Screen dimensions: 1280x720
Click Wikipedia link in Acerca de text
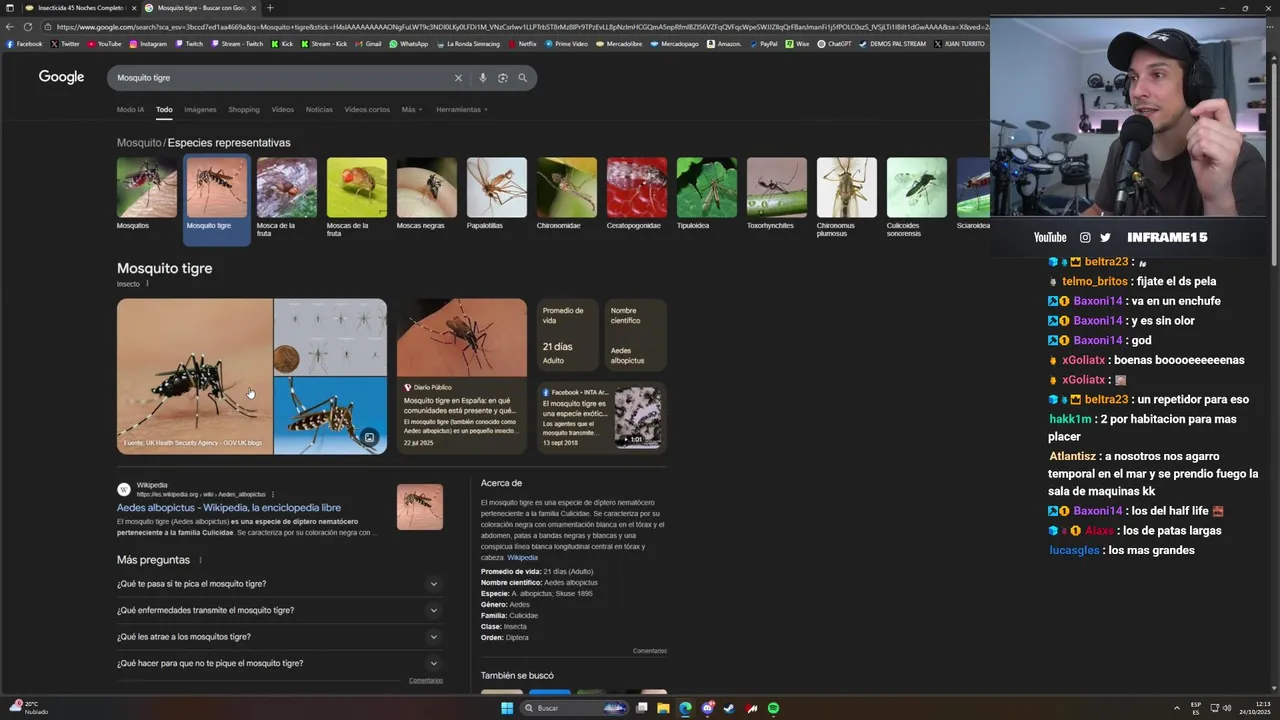(x=522, y=557)
